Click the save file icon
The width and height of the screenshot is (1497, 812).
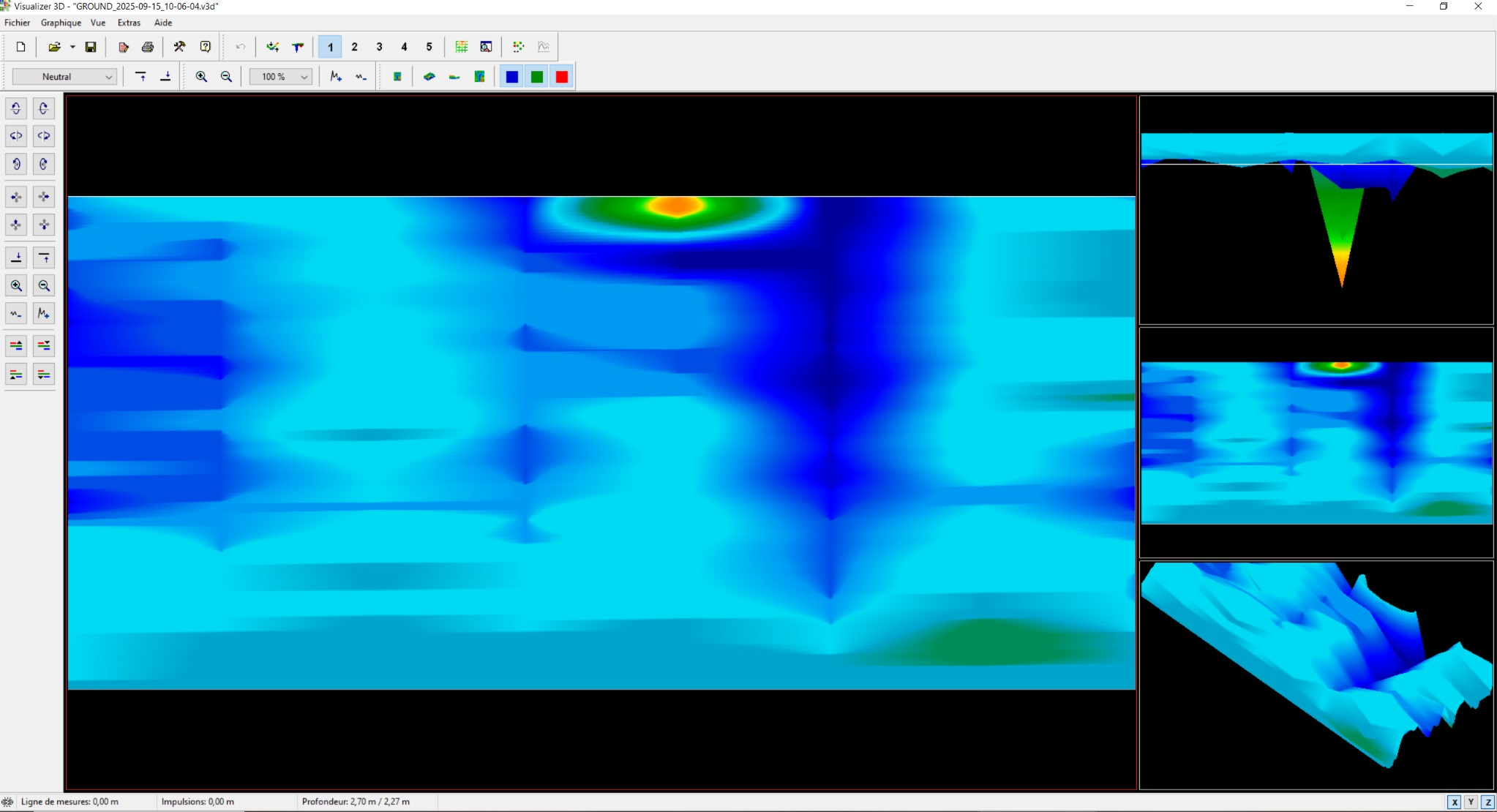[91, 47]
